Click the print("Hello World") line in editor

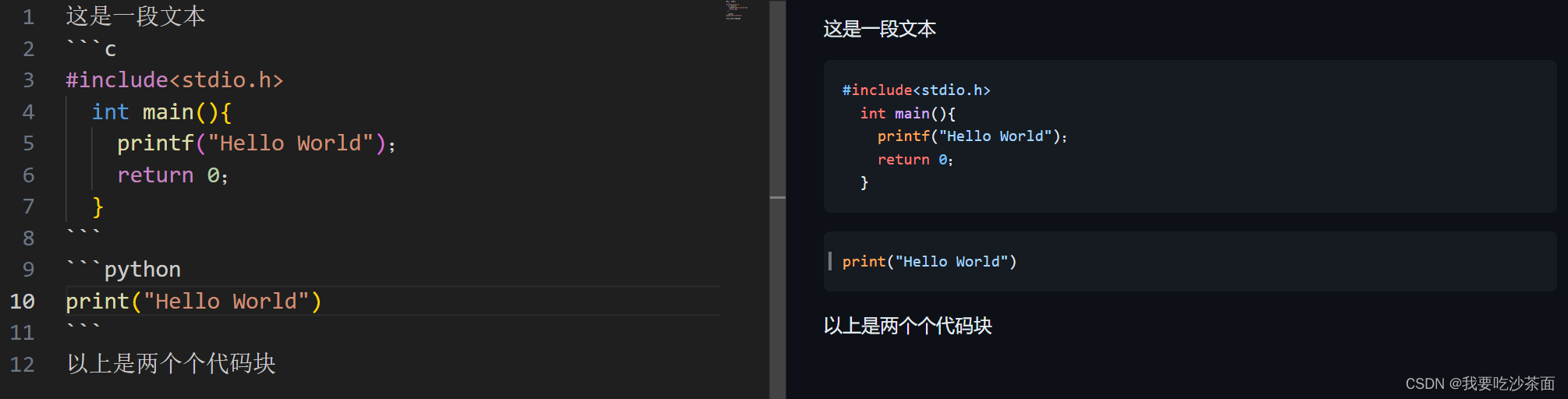tap(193, 302)
